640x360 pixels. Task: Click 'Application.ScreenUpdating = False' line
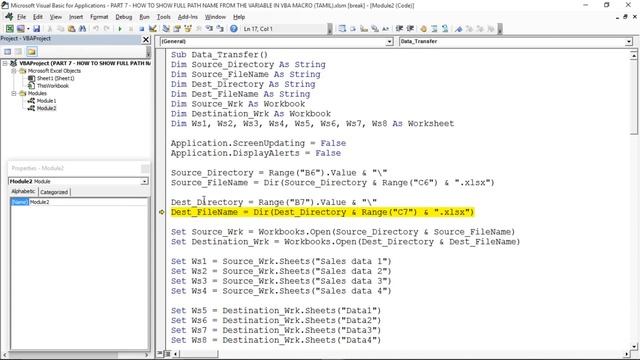pyautogui.click(x=258, y=143)
